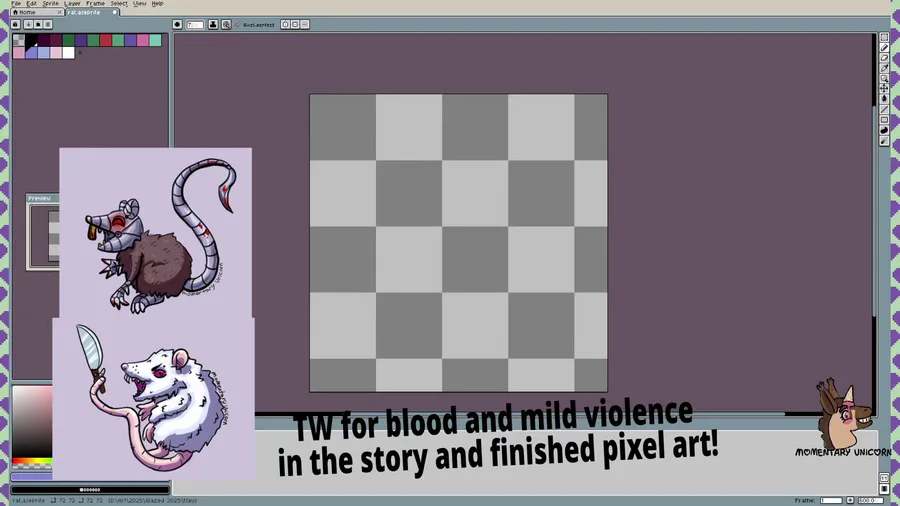The width and height of the screenshot is (900, 506).
Task: Select the Pencil tool
Action: tap(884, 48)
